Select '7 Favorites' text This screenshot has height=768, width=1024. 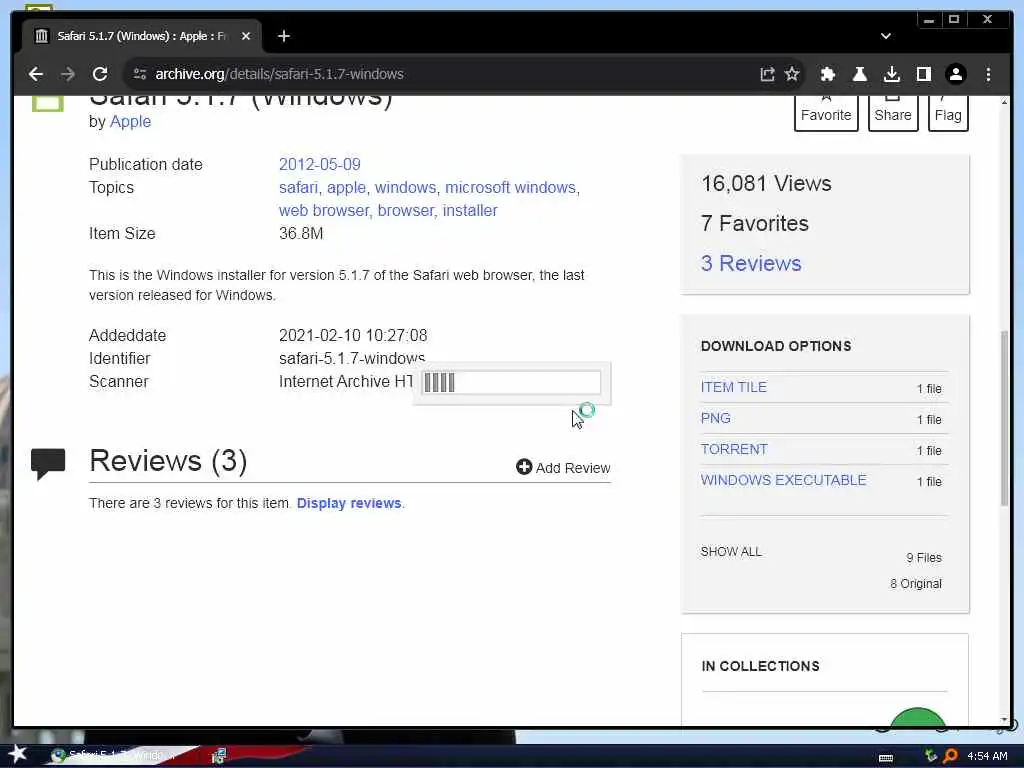pos(755,223)
